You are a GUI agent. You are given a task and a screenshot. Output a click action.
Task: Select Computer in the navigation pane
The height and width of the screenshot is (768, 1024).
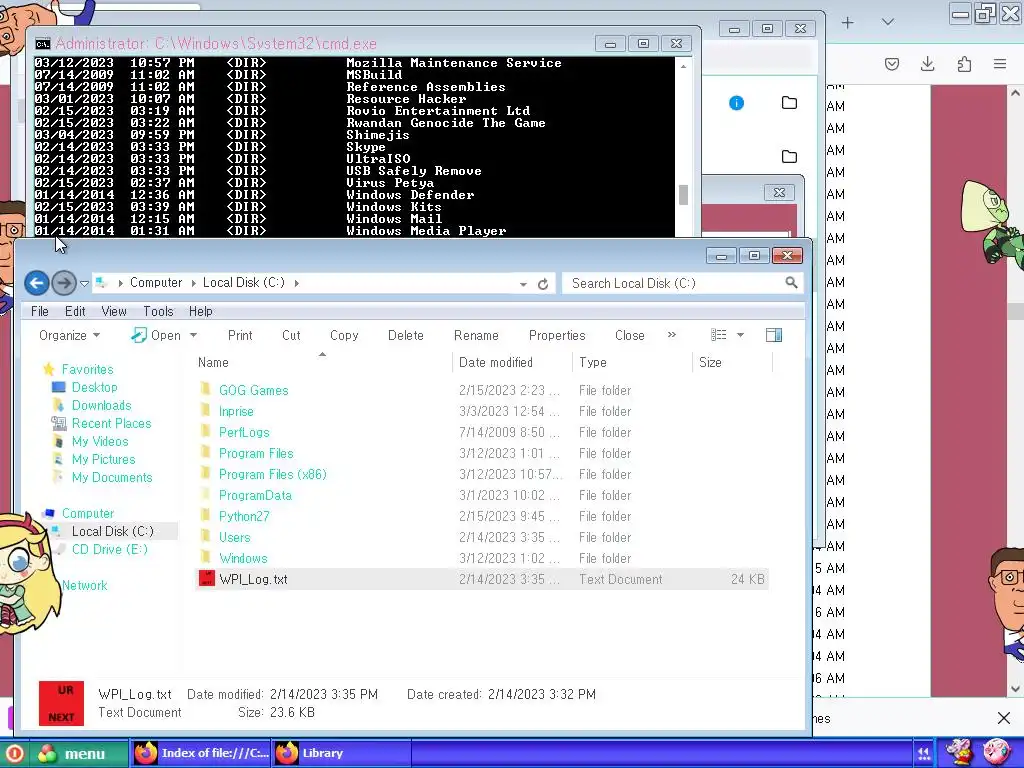(x=88, y=513)
